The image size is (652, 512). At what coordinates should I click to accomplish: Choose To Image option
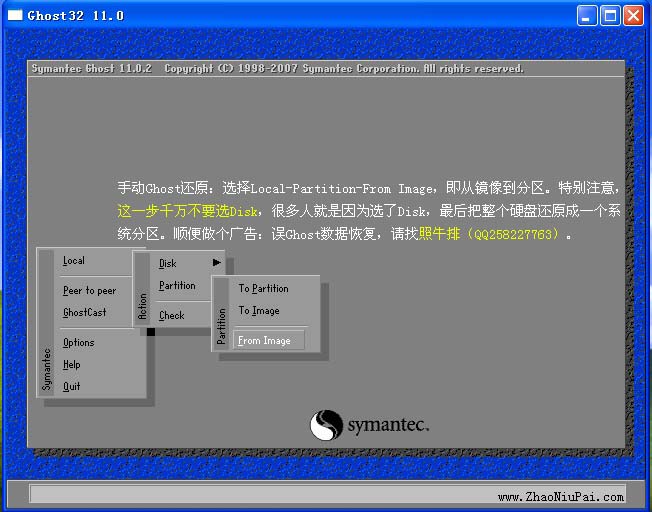tap(259, 311)
